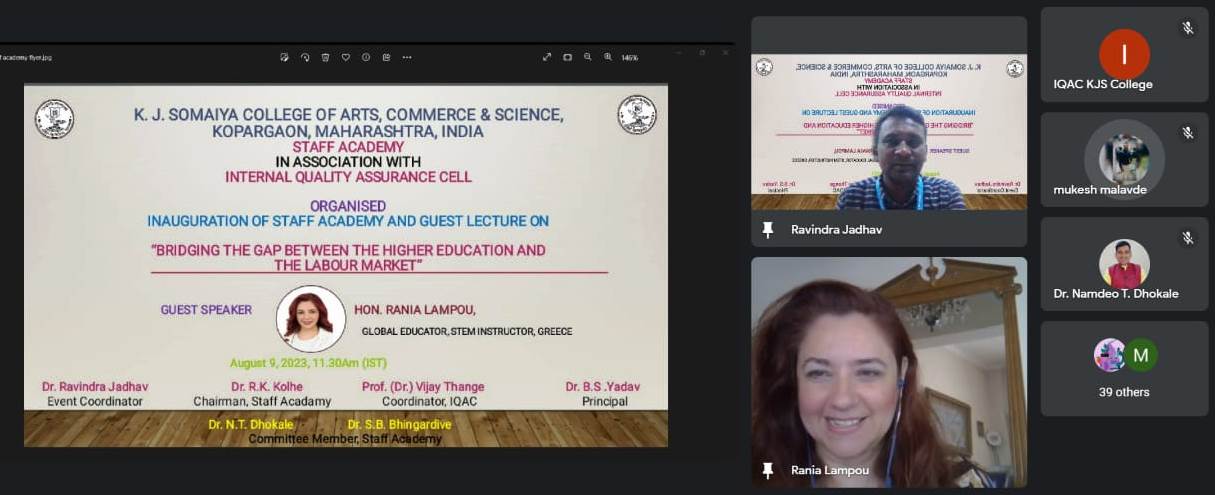Click muted mic icon on Dr. Namdeo T. Dhokale tile
The height and width of the screenshot is (495, 1215).
(1188, 238)
